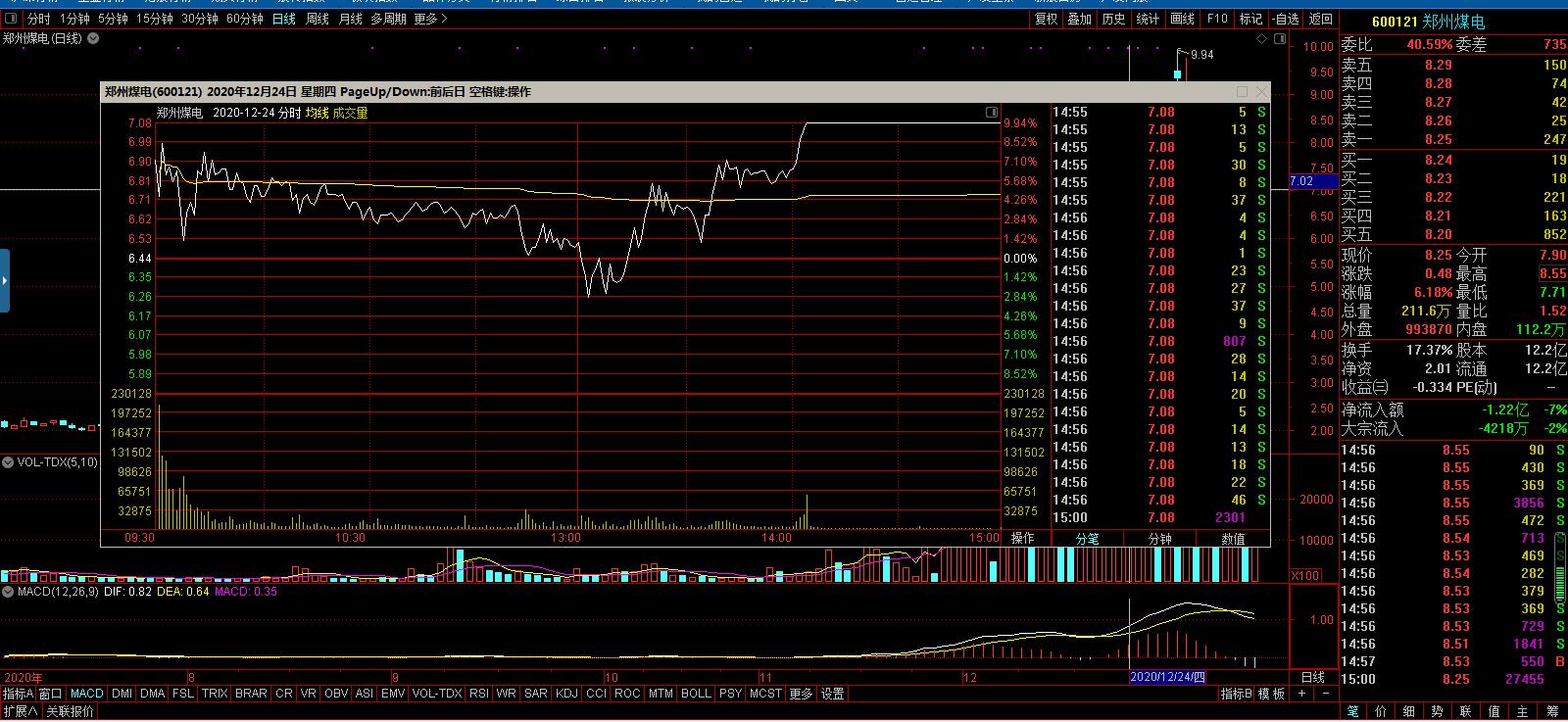Select the MCST indicator

[765, 694]
